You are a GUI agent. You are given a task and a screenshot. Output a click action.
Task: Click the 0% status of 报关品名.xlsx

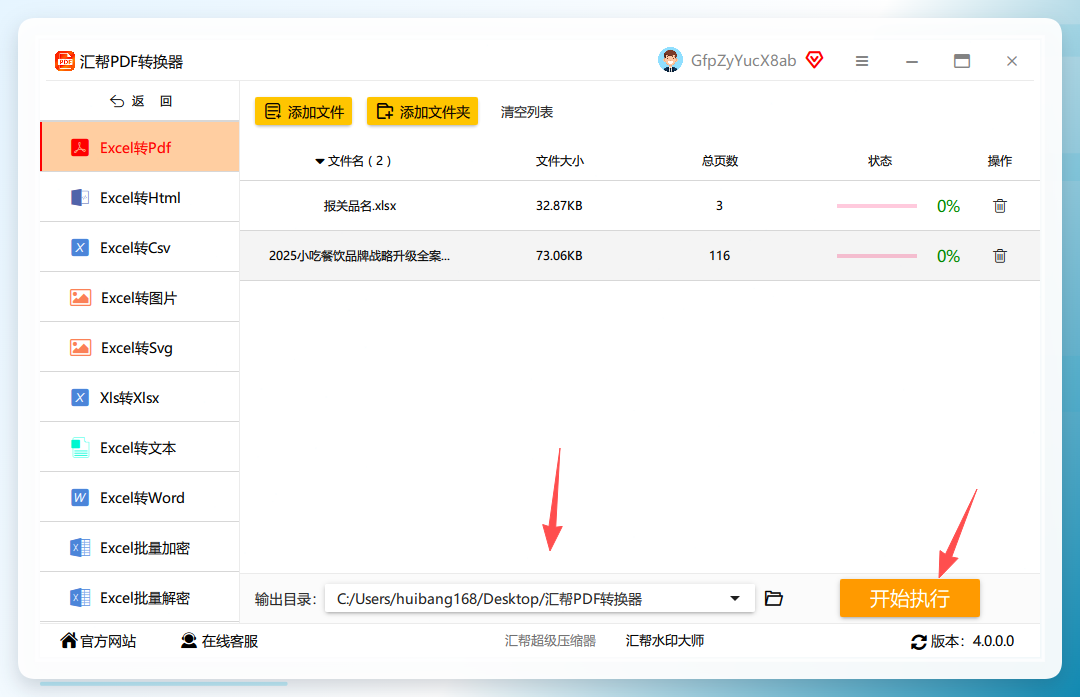click(x=948, y=206)
